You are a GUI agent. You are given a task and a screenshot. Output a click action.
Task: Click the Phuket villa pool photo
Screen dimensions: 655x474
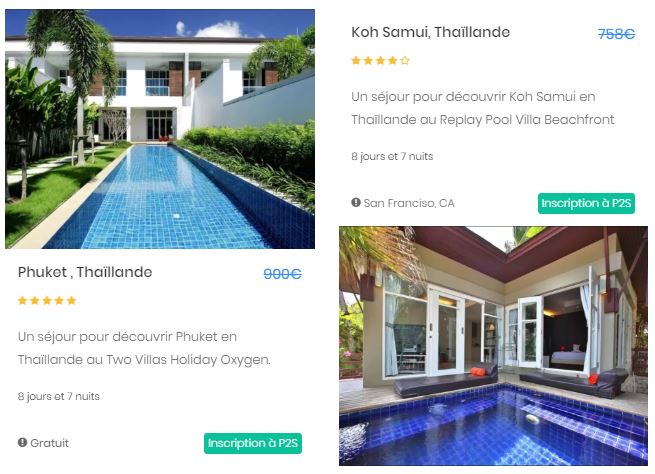pos(160,129)
